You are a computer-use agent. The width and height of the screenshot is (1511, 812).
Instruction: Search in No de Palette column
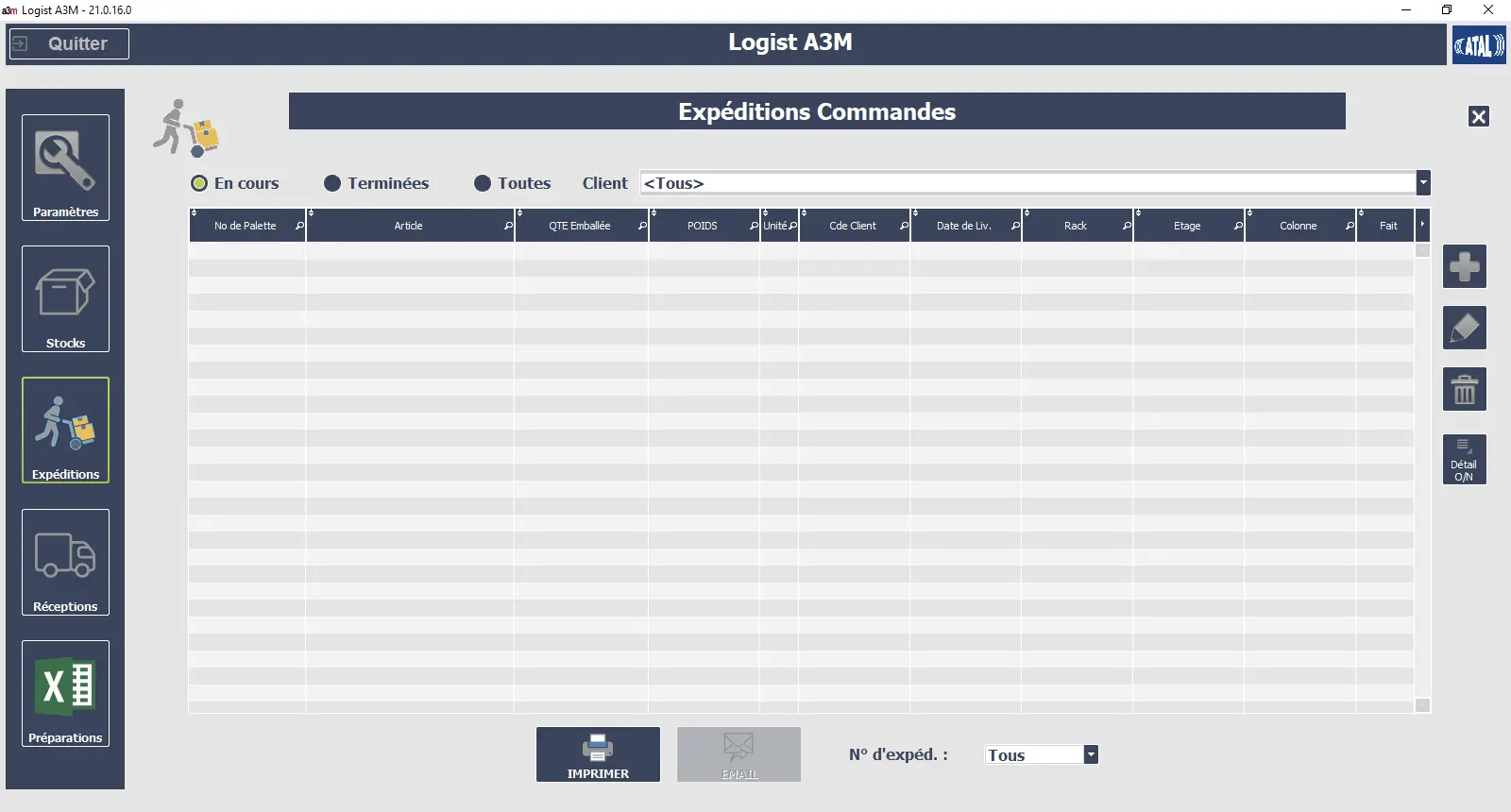tap(299, 227)
